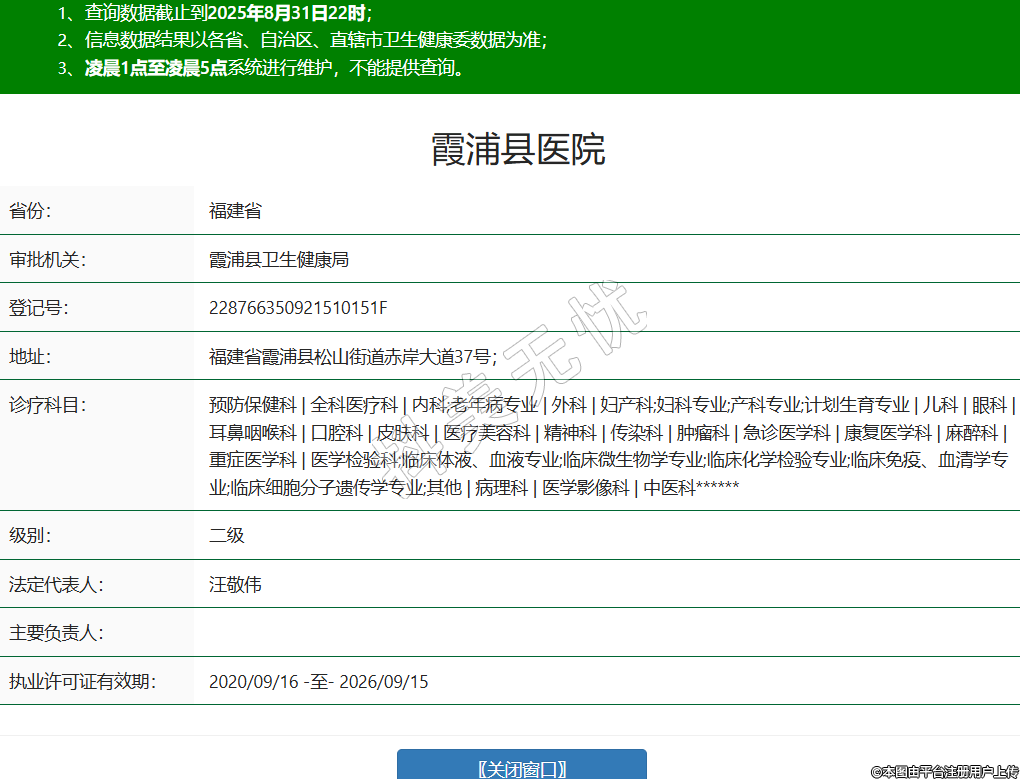Screen dimensions: 1020x779
Task: Click the address text 福建省霞浦县松山街道赤岸大道37号
Action: click(352, 357)
